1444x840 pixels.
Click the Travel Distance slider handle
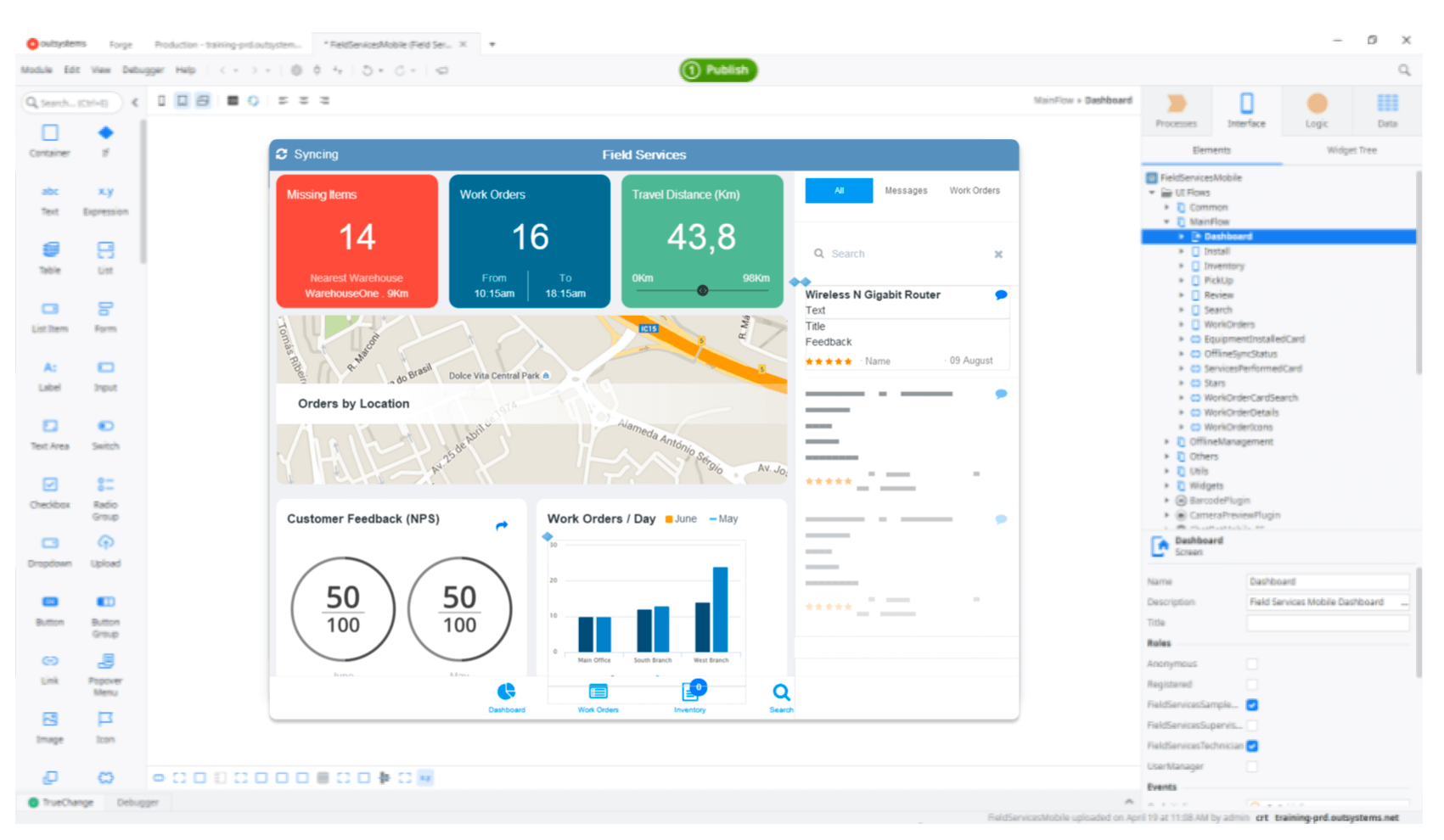[x=702, y=290]
